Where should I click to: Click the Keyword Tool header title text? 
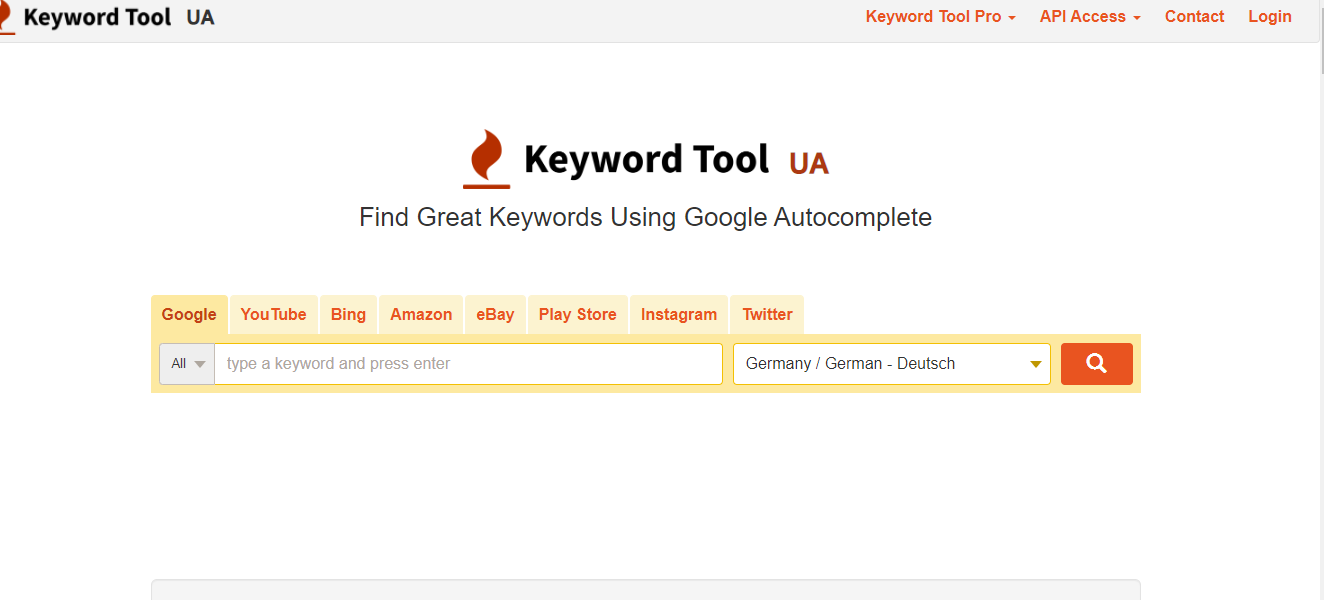pyautogui.click(x=97, y=17)
